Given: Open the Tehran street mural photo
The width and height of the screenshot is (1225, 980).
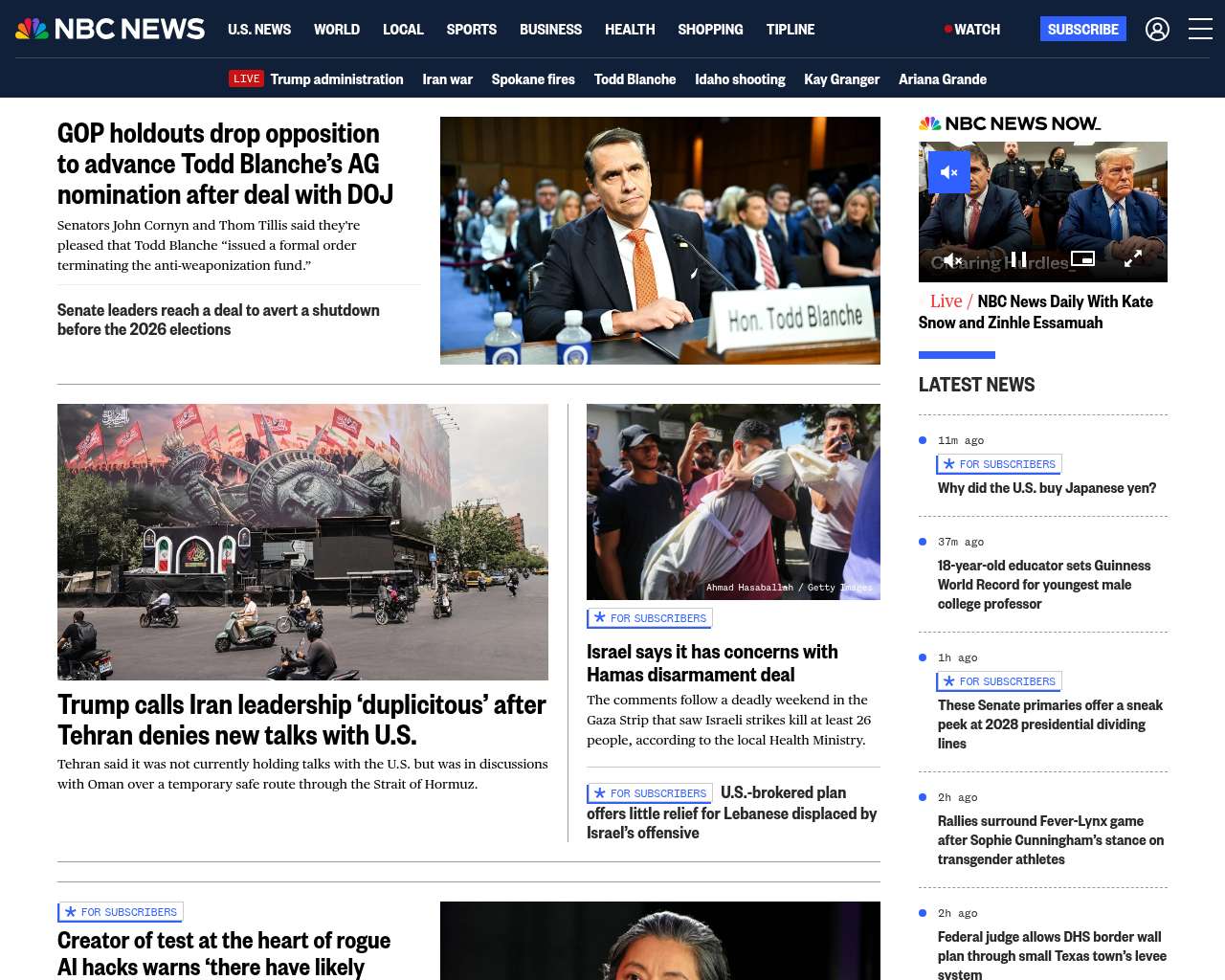Looking at the screenshot, I should point(302,542).
